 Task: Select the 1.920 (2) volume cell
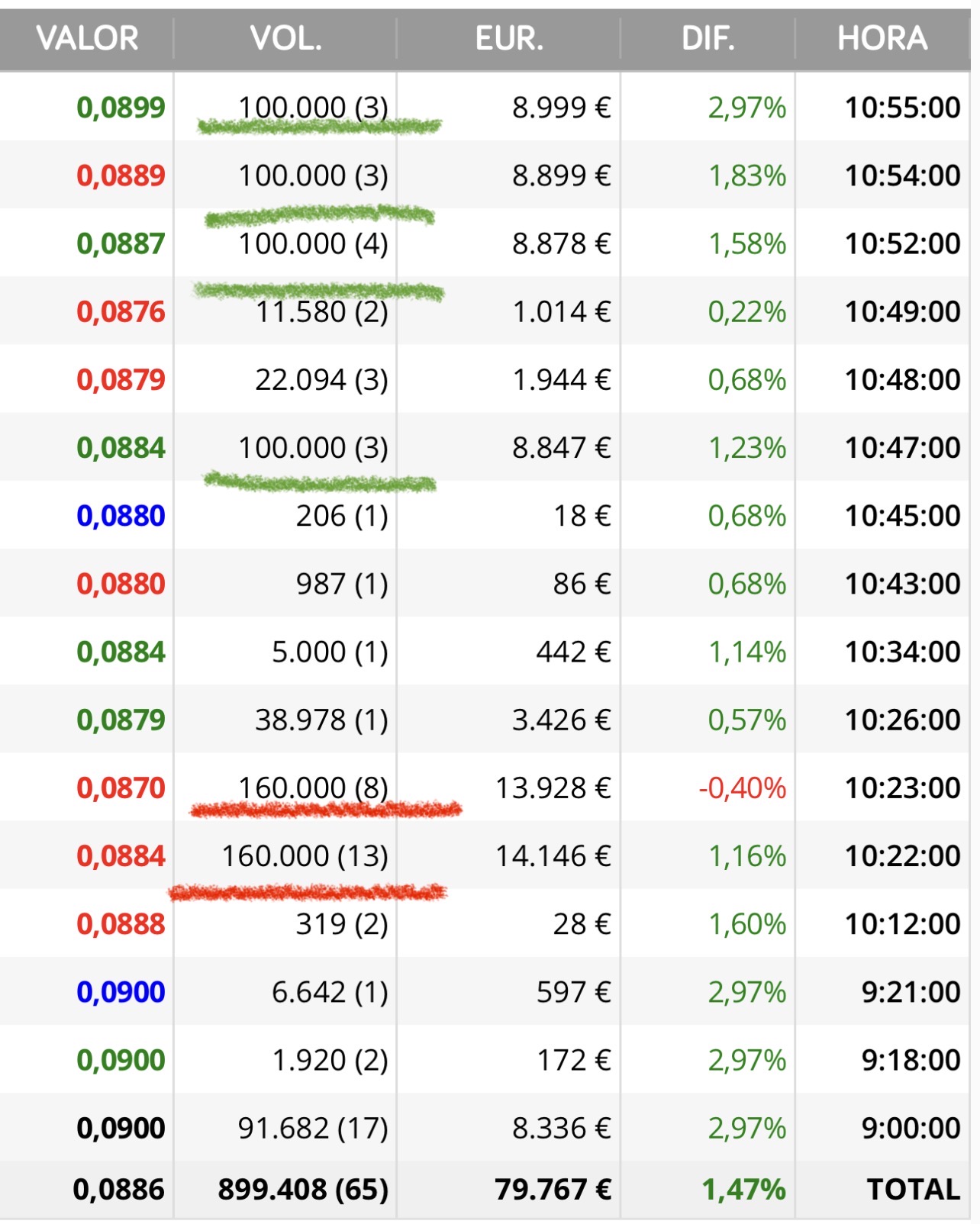click(330, 1060)
